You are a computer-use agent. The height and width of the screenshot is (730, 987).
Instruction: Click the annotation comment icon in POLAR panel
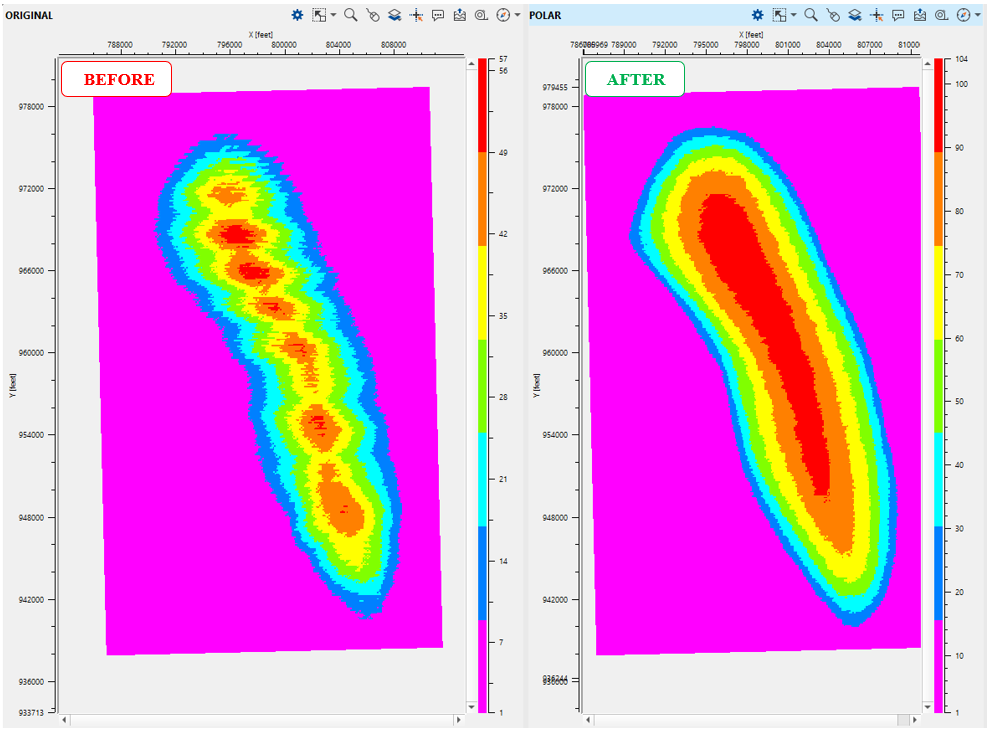[x=898, y=15]
